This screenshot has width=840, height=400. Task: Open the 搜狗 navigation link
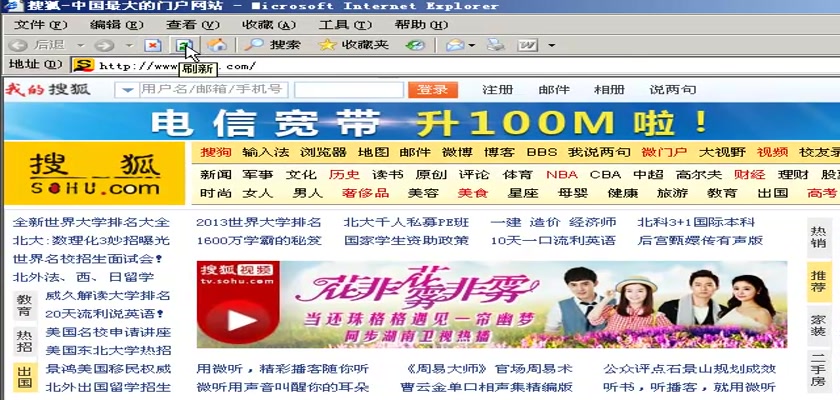tap(216, 152)
